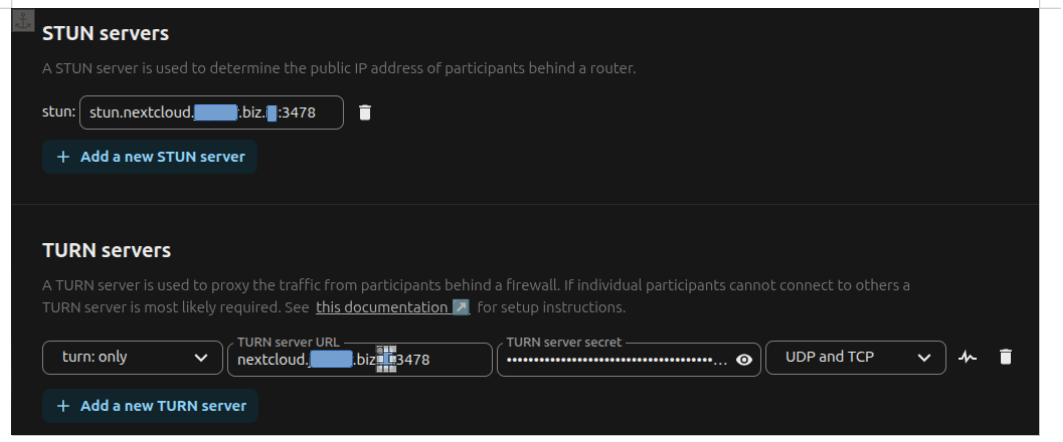Click the plus icon for new STUN server
Image resolution: width=1063 pixels, height=442 pixels.
pos(63,157)
